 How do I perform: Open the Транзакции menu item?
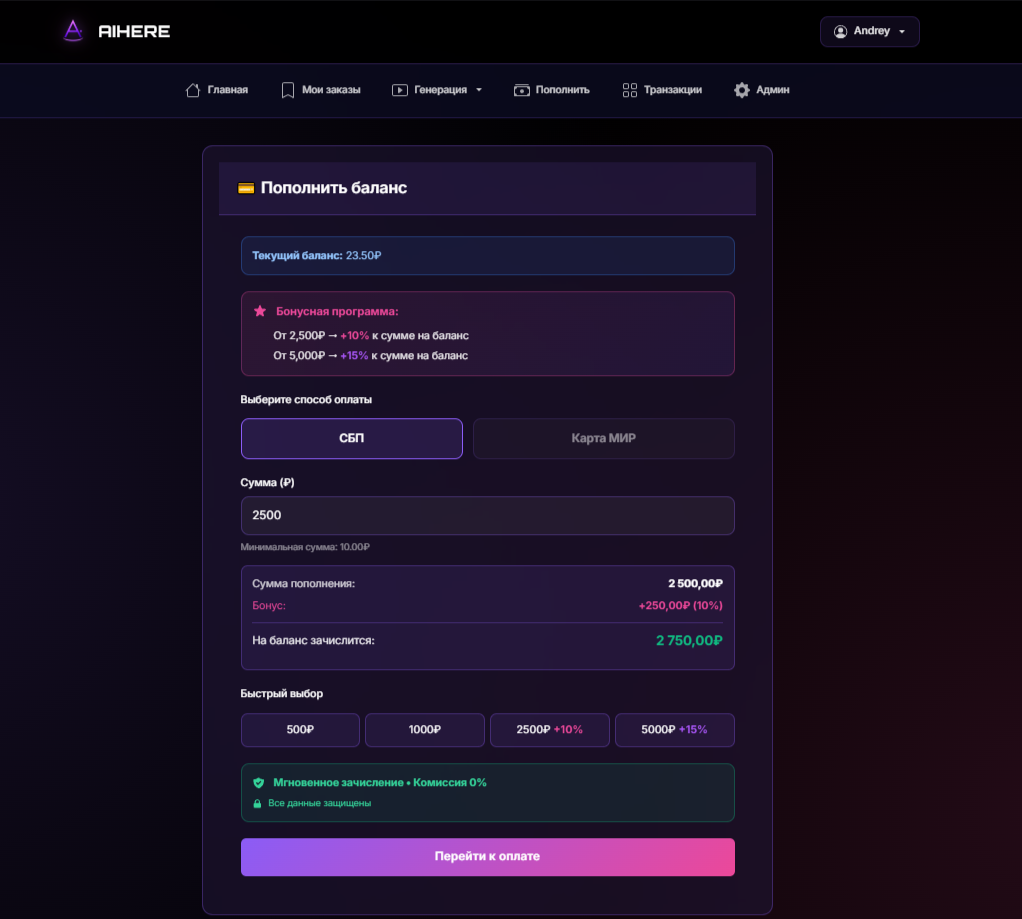(x=673, y=90)
